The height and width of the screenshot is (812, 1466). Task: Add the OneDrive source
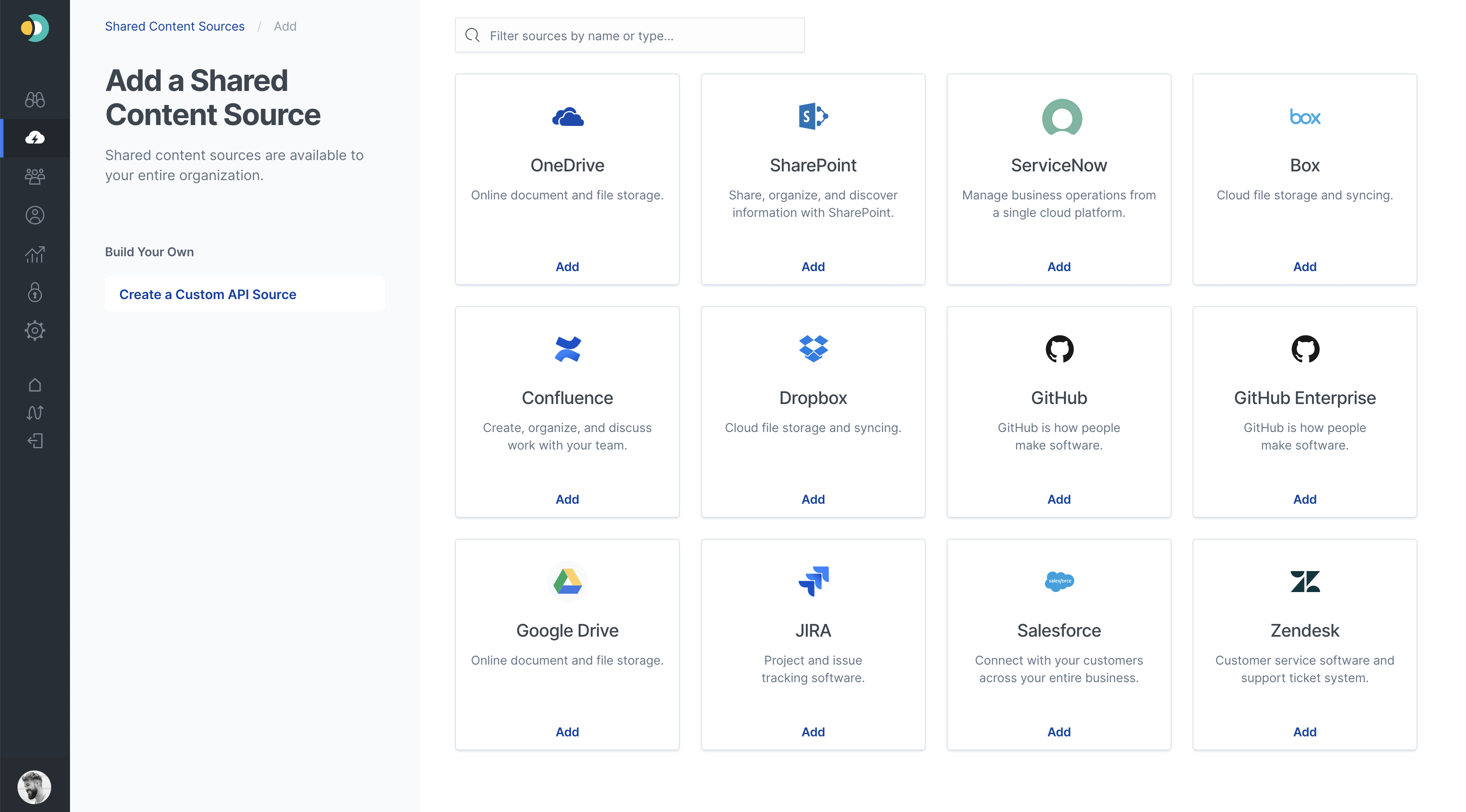click(567, 267)
